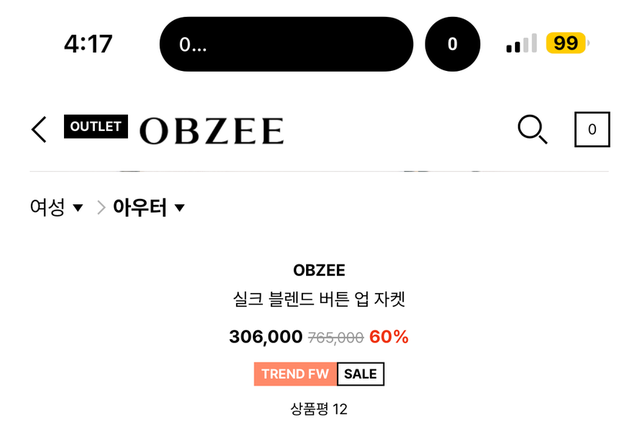The image size is (640, 440).
Task: Open the 상품평 12 reviews link
Action: tap(319, 408)
